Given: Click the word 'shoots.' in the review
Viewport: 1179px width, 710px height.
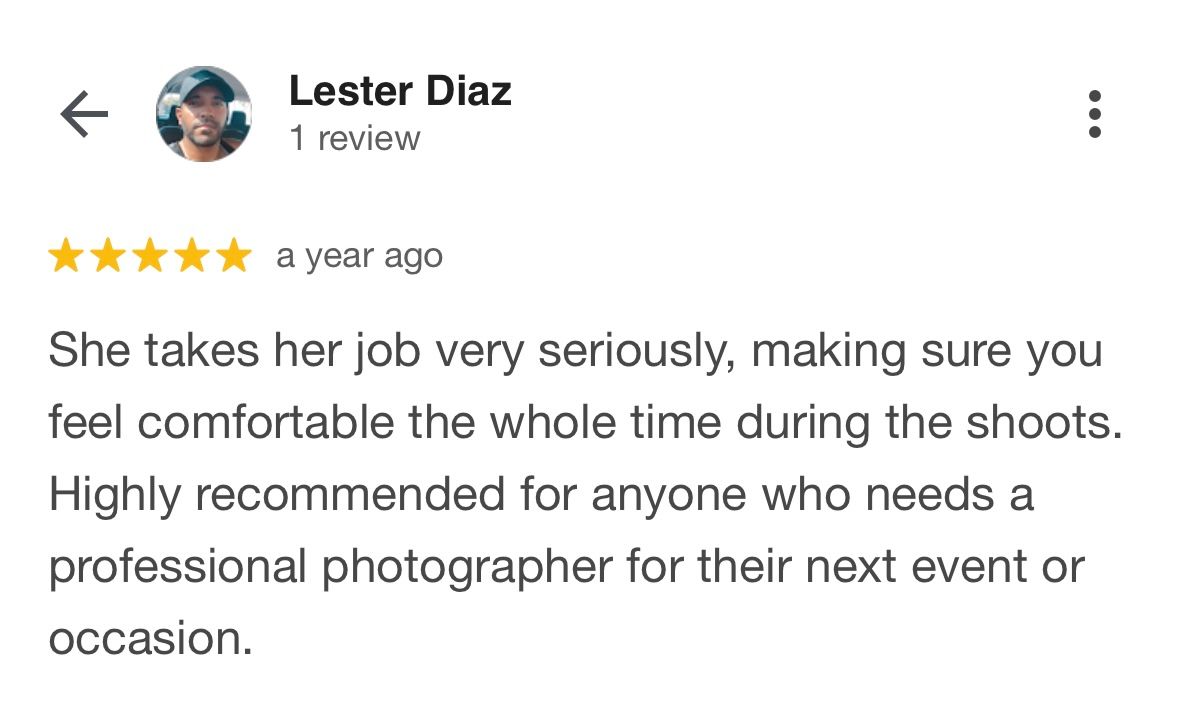Looking at the screenshot, I should [1044, 423].
